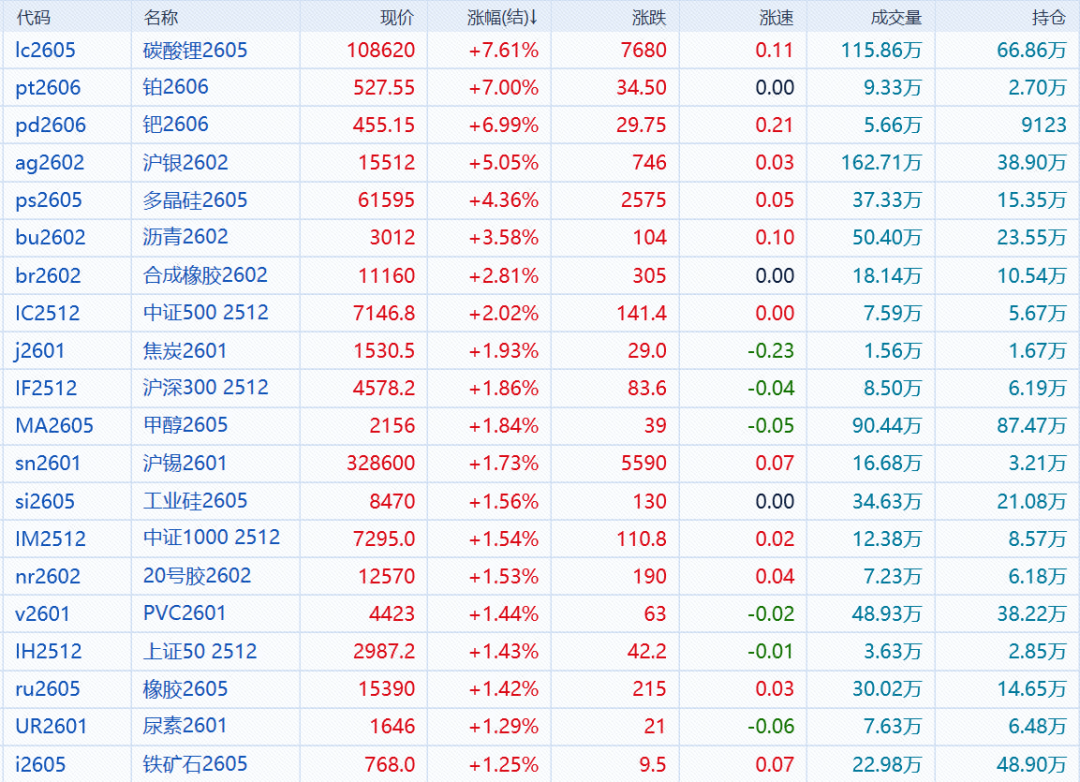This screenshot has width=1080, height=782.
Task: Open 中证1000 2512 contract name
Action: point(211,538)
